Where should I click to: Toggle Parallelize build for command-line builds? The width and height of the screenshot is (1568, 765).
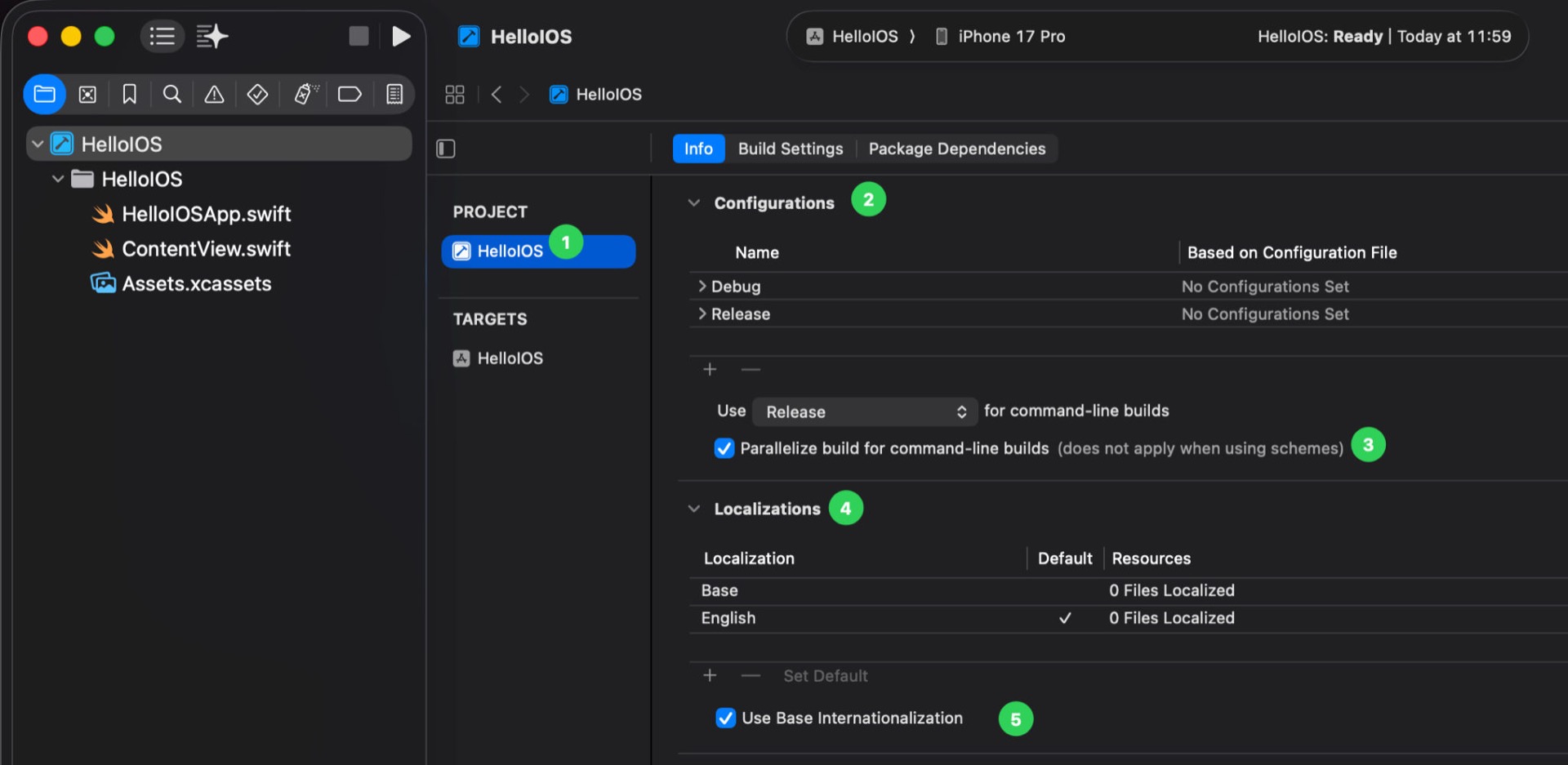(724, 448)
